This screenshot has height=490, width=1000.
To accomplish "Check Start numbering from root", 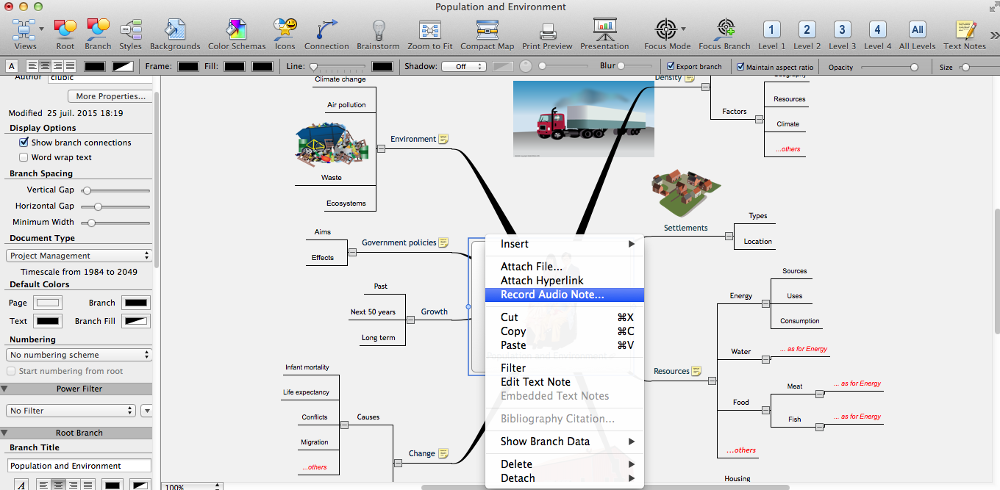I will coord(10,371).
